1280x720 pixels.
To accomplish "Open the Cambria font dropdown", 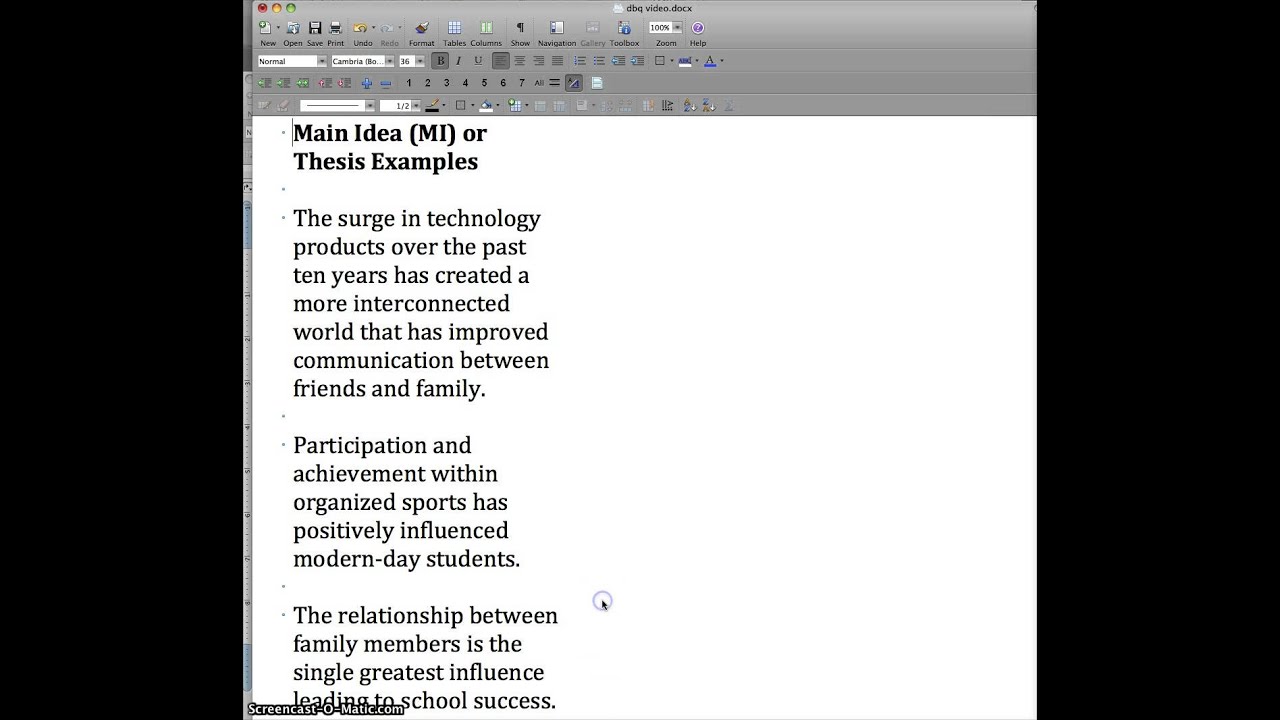I will coord(390,61).
